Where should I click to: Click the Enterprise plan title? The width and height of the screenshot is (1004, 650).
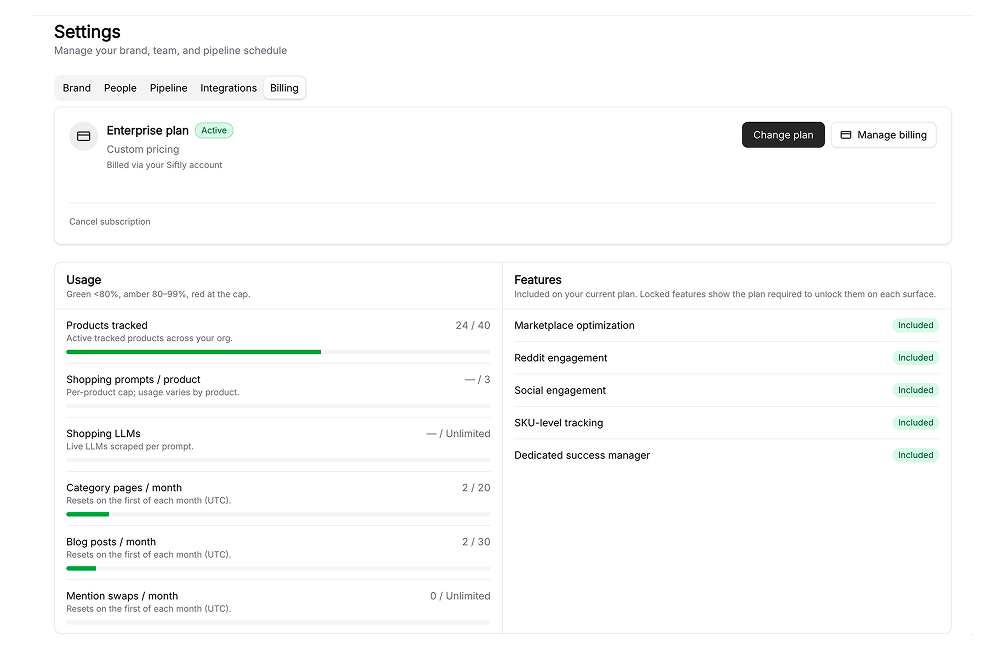coord(147,131)
